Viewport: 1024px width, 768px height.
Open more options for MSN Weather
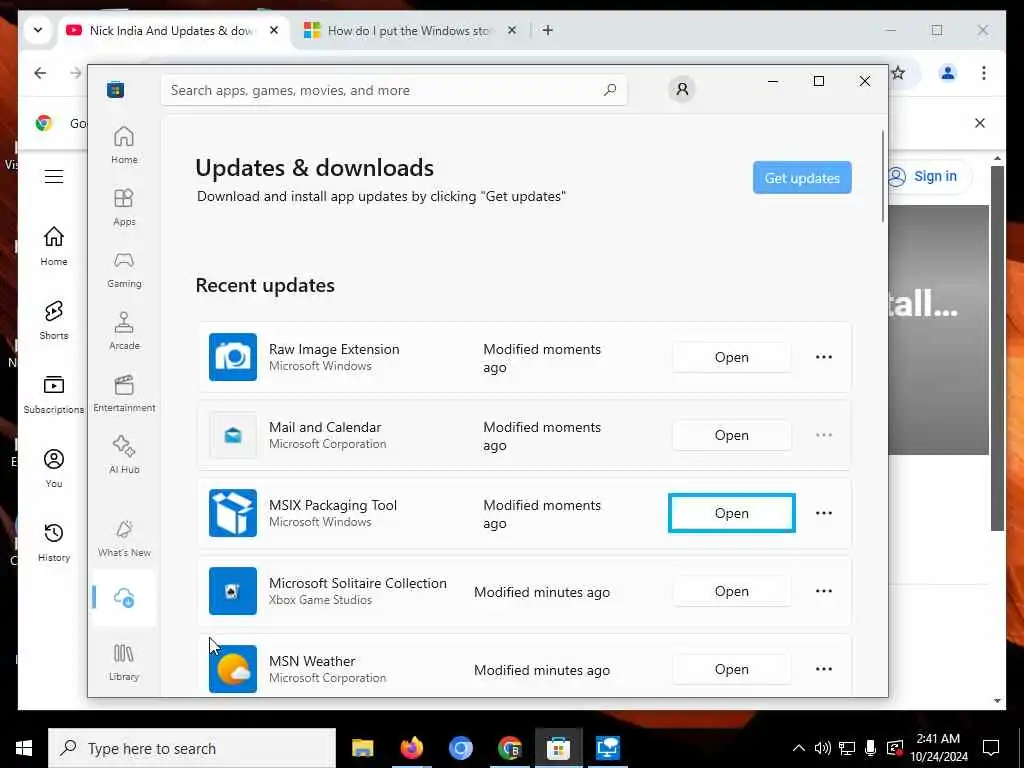[x=824, y=669]
